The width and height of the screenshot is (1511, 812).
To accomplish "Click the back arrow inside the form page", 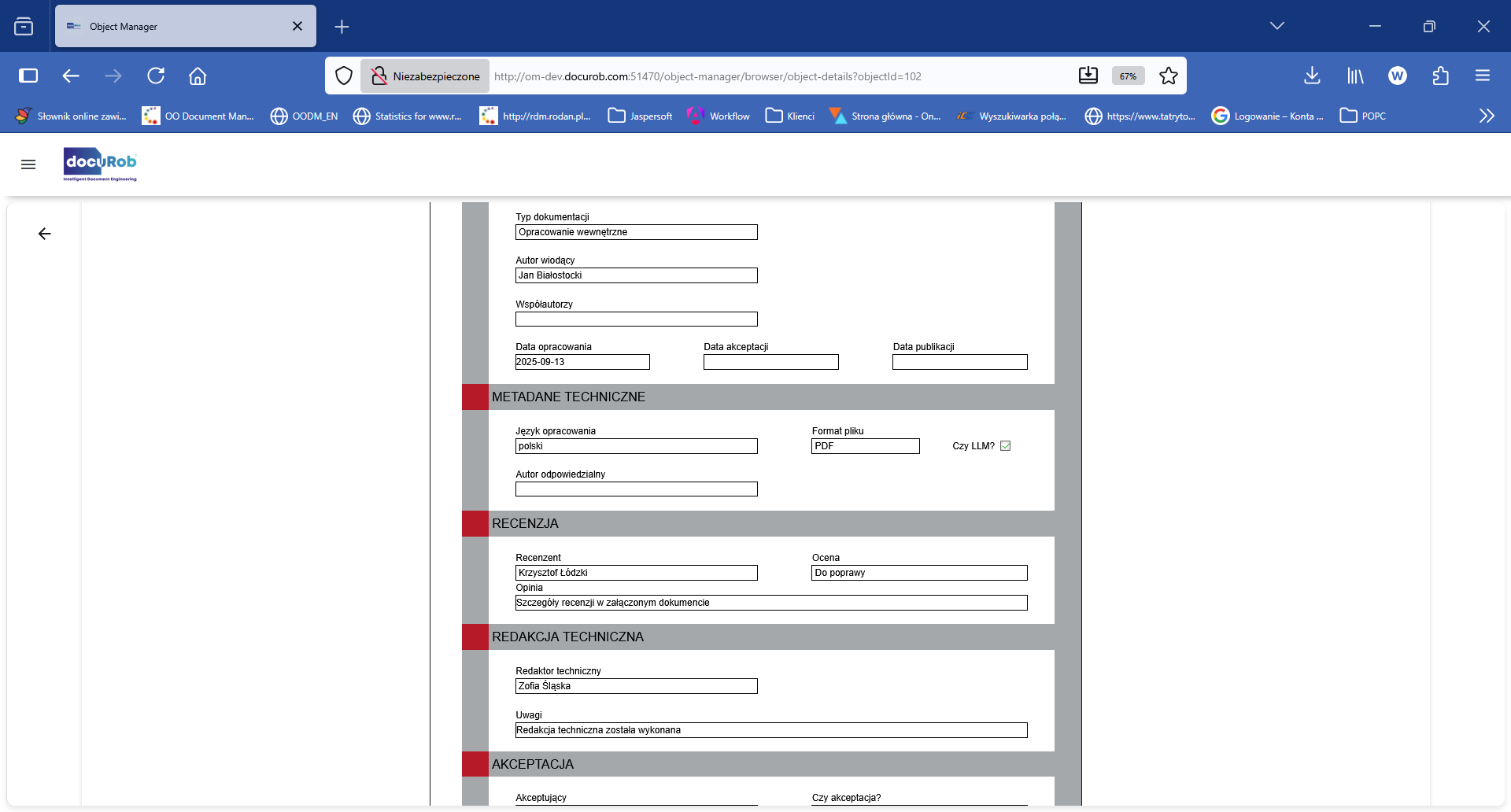I will pos(45,234).
